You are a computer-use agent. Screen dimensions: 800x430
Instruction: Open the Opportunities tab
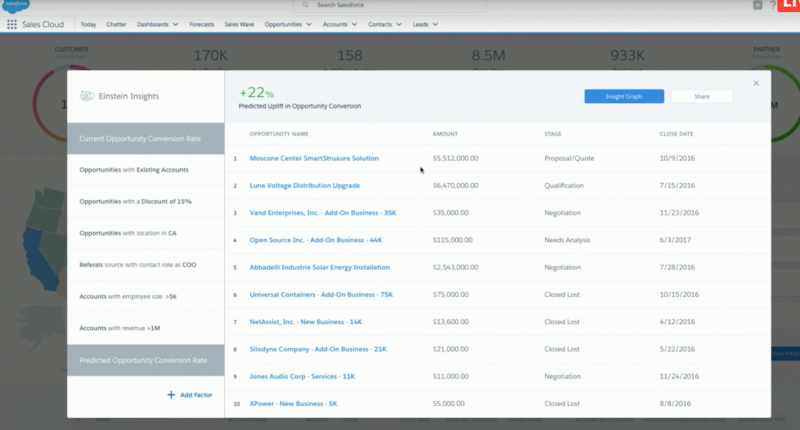click(x=283, y=24)
